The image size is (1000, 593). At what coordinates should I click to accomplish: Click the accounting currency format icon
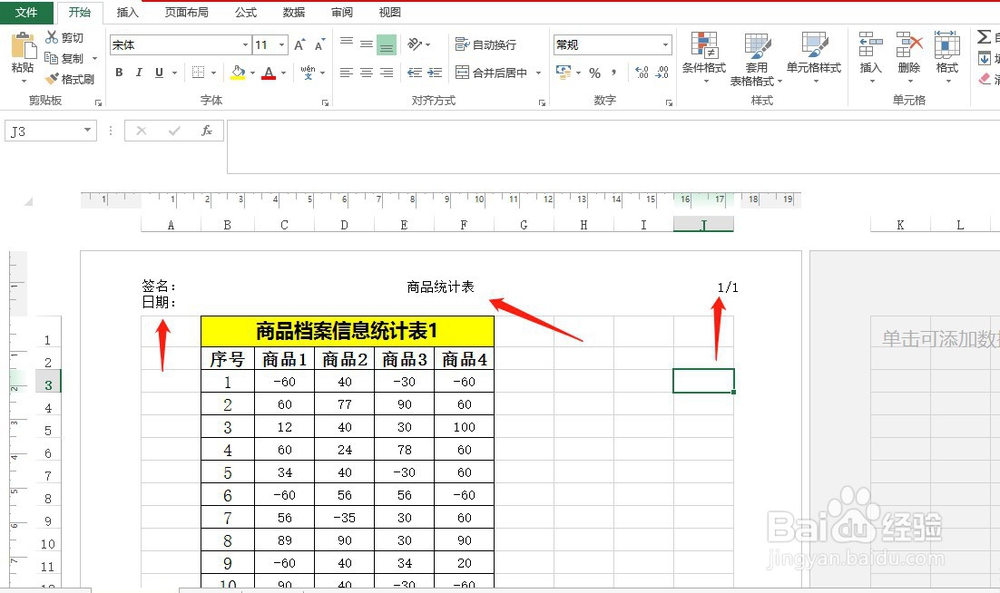[563, 72]
